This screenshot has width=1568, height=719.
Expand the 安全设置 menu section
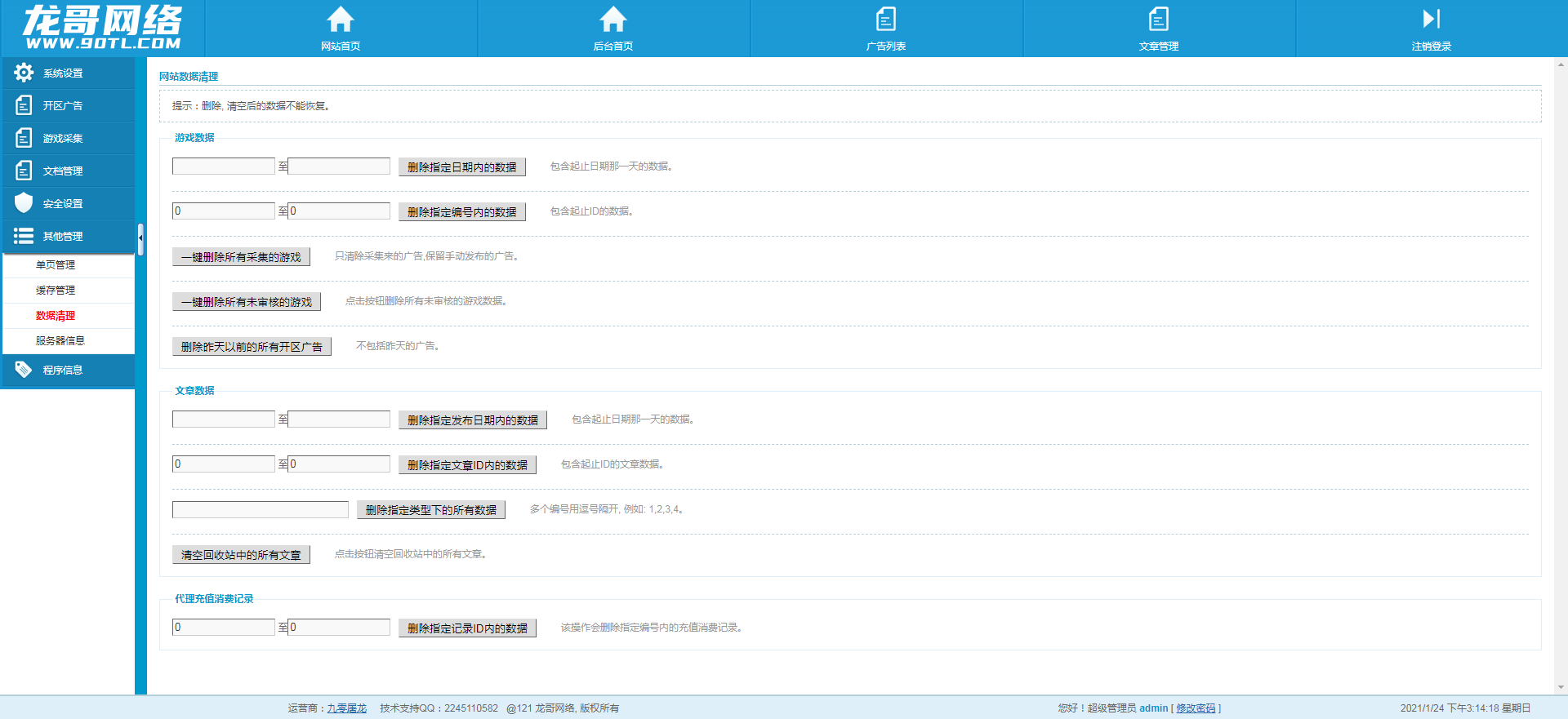pos(68,203)
